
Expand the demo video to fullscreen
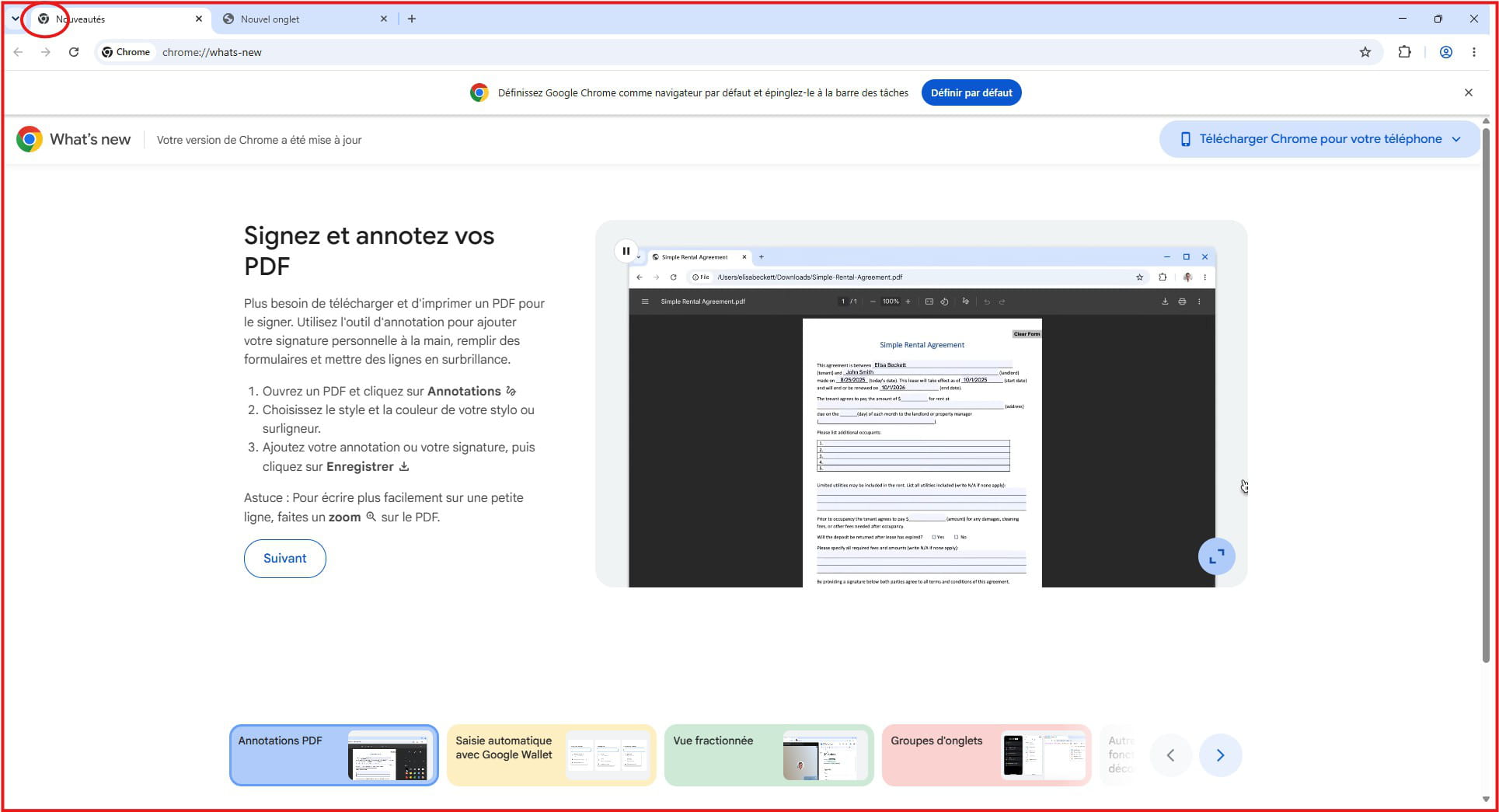click(x=1217, y=556)
